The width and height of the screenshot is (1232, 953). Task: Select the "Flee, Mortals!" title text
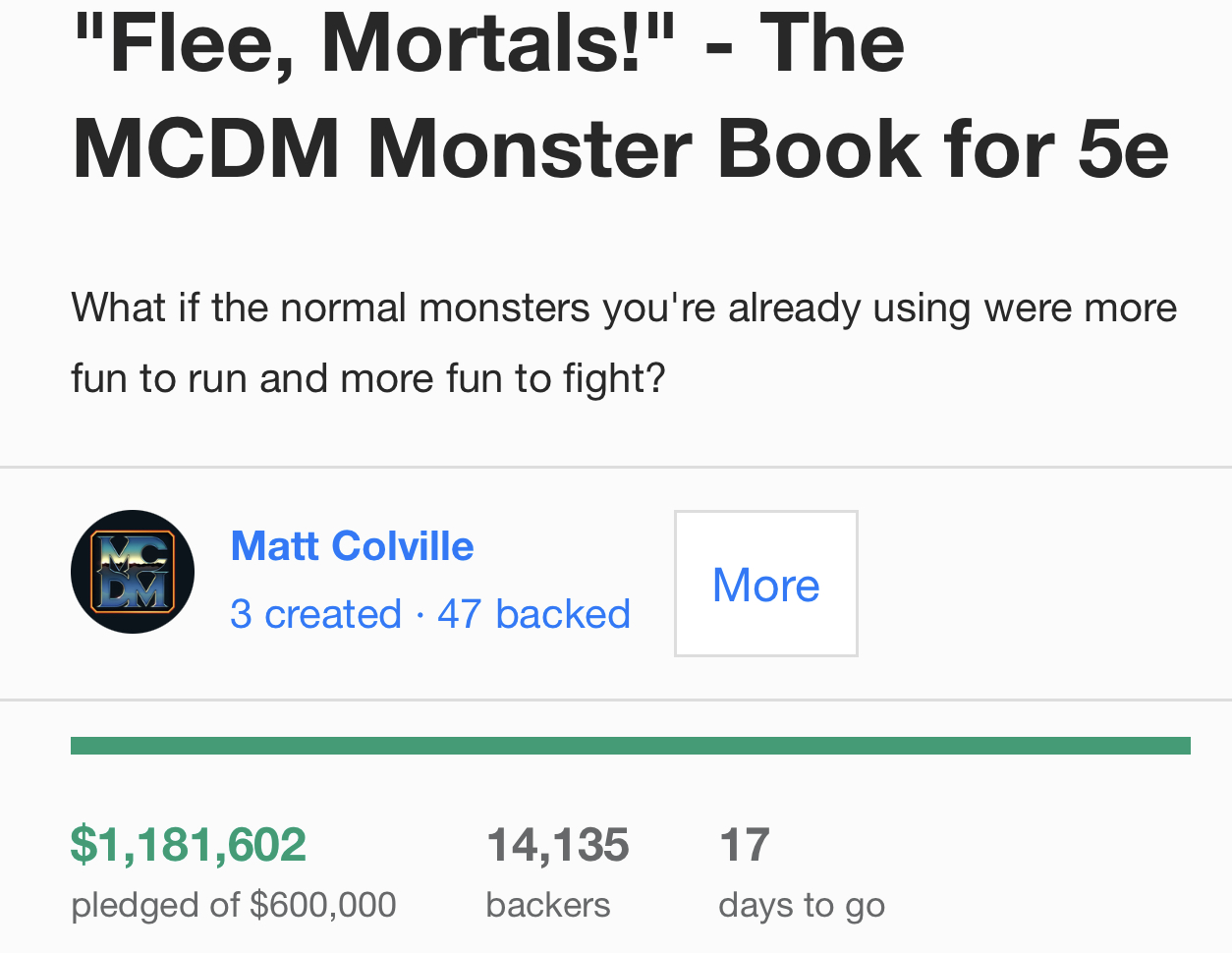[x=374, y=42]
